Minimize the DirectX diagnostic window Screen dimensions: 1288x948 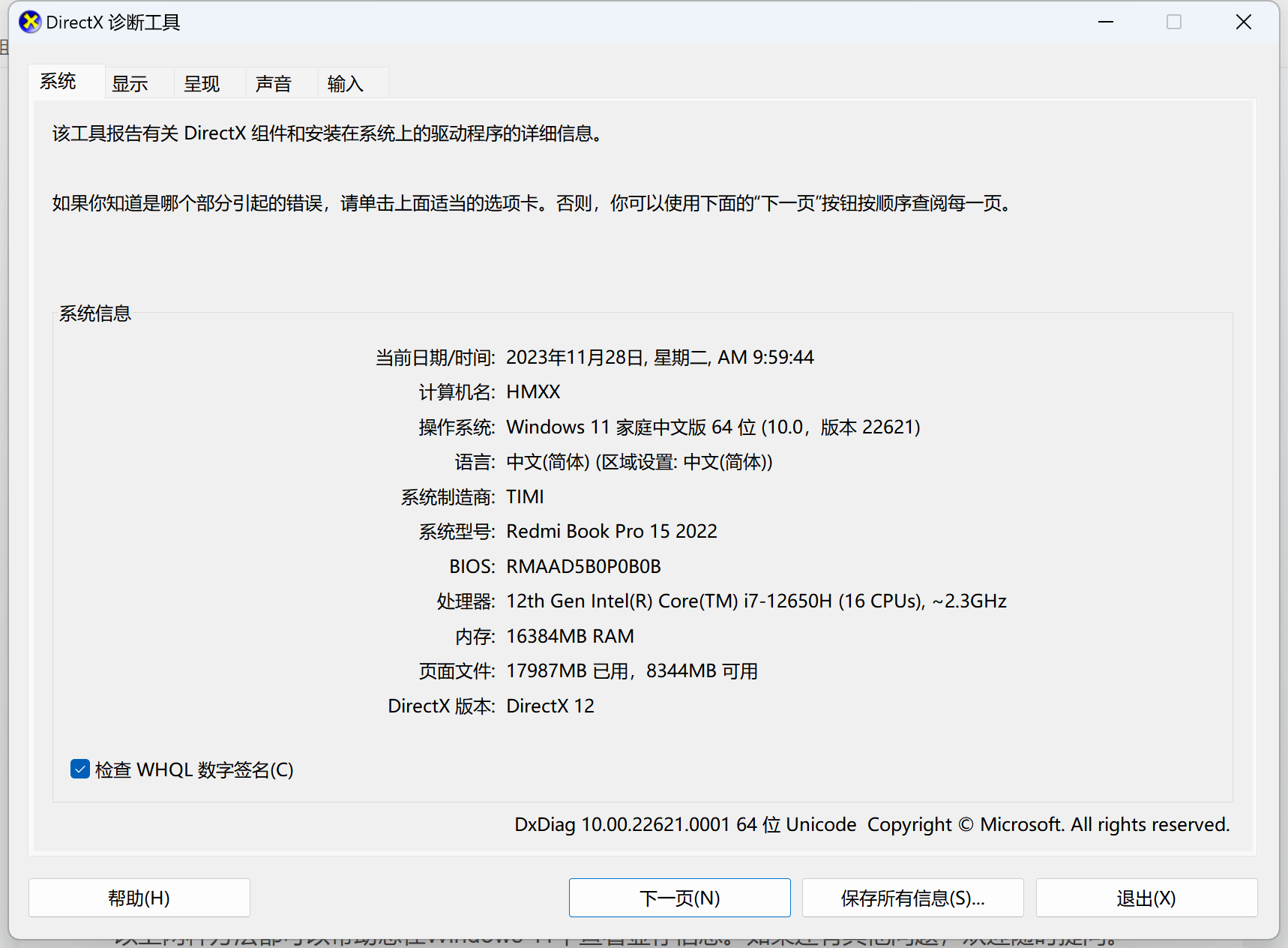(1106, 22)
